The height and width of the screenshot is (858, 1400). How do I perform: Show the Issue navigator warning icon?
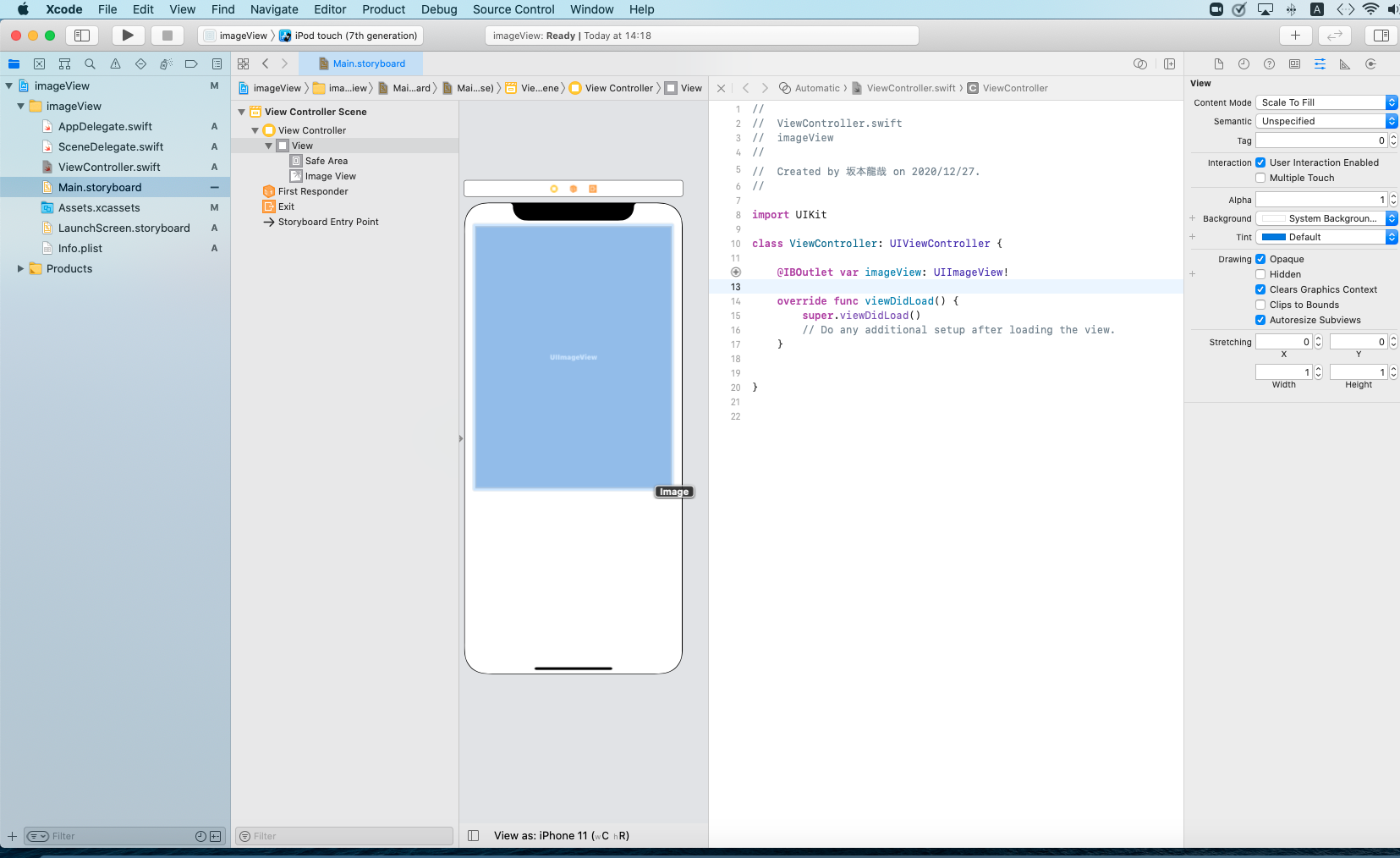[x=115, y=64]
